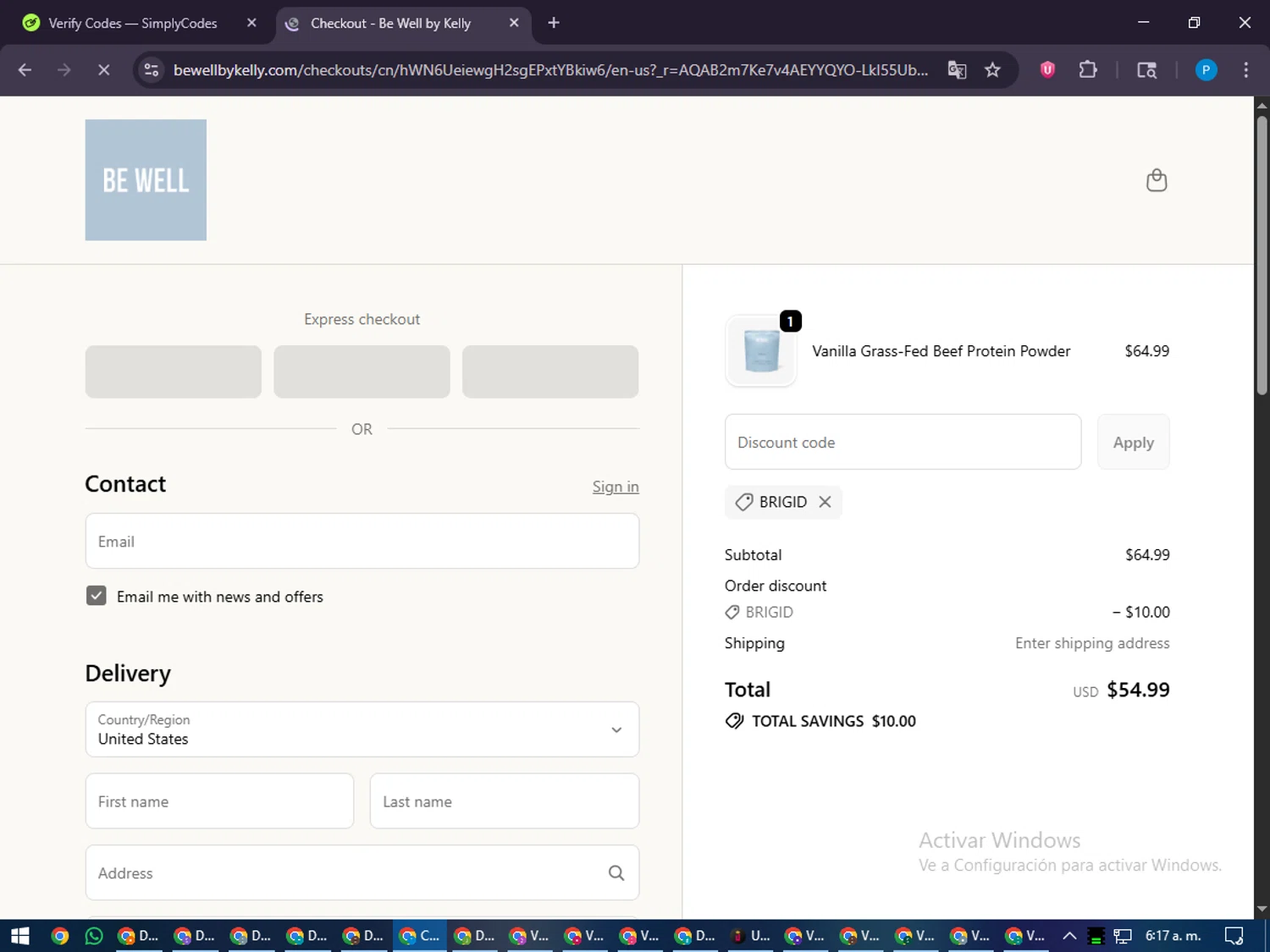Open the red shield extension icon
The image size is (1270, 952).
tap(1047, 70)
